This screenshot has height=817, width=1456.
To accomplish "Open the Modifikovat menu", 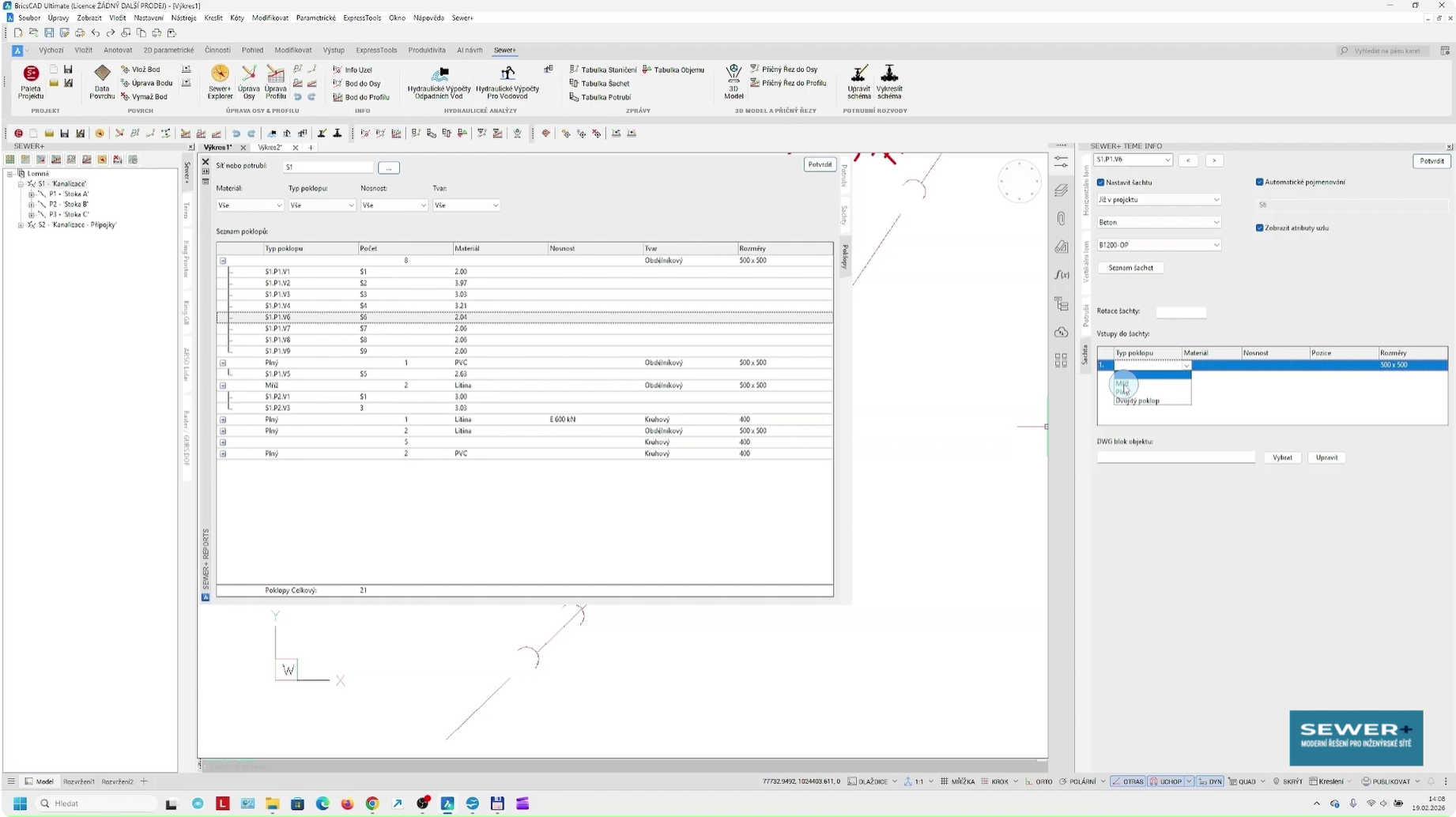I will [270, 17].
